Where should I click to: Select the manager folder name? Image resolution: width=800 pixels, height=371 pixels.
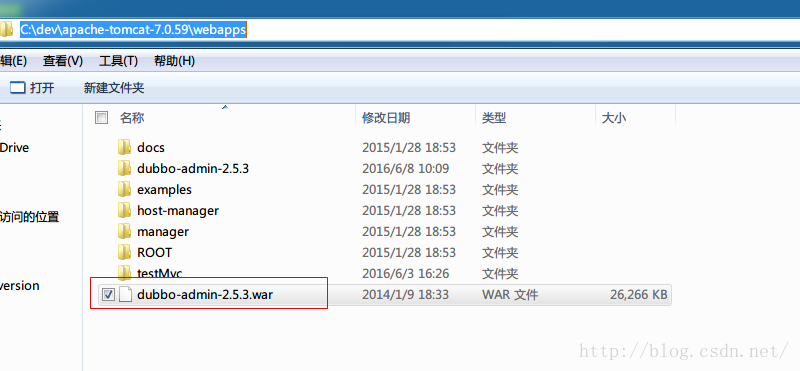point(163,232)
